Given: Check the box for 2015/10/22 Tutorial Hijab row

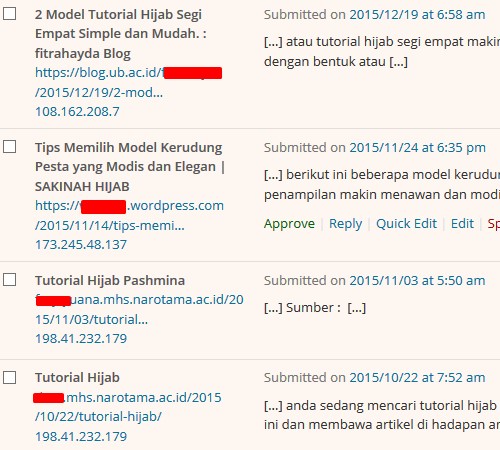Looking at the screenshot, I should point(10,378).
